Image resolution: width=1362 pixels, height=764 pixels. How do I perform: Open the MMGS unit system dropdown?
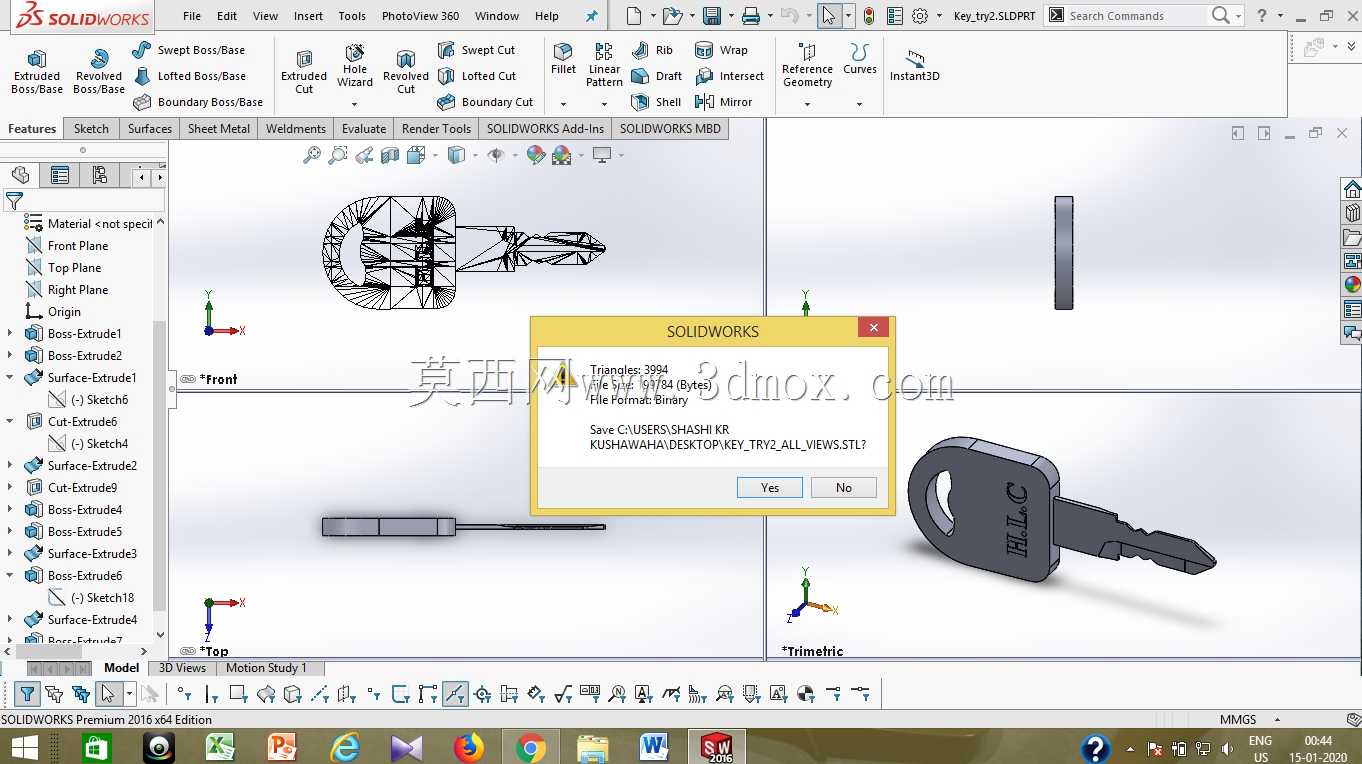point(1277,719)
